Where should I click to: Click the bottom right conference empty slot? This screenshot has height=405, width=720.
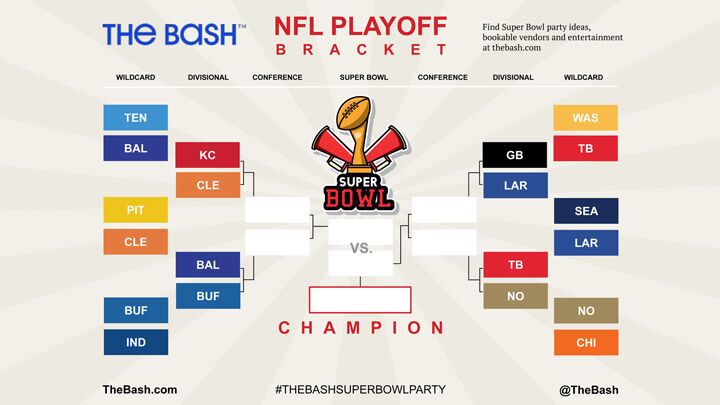point(444,242)
